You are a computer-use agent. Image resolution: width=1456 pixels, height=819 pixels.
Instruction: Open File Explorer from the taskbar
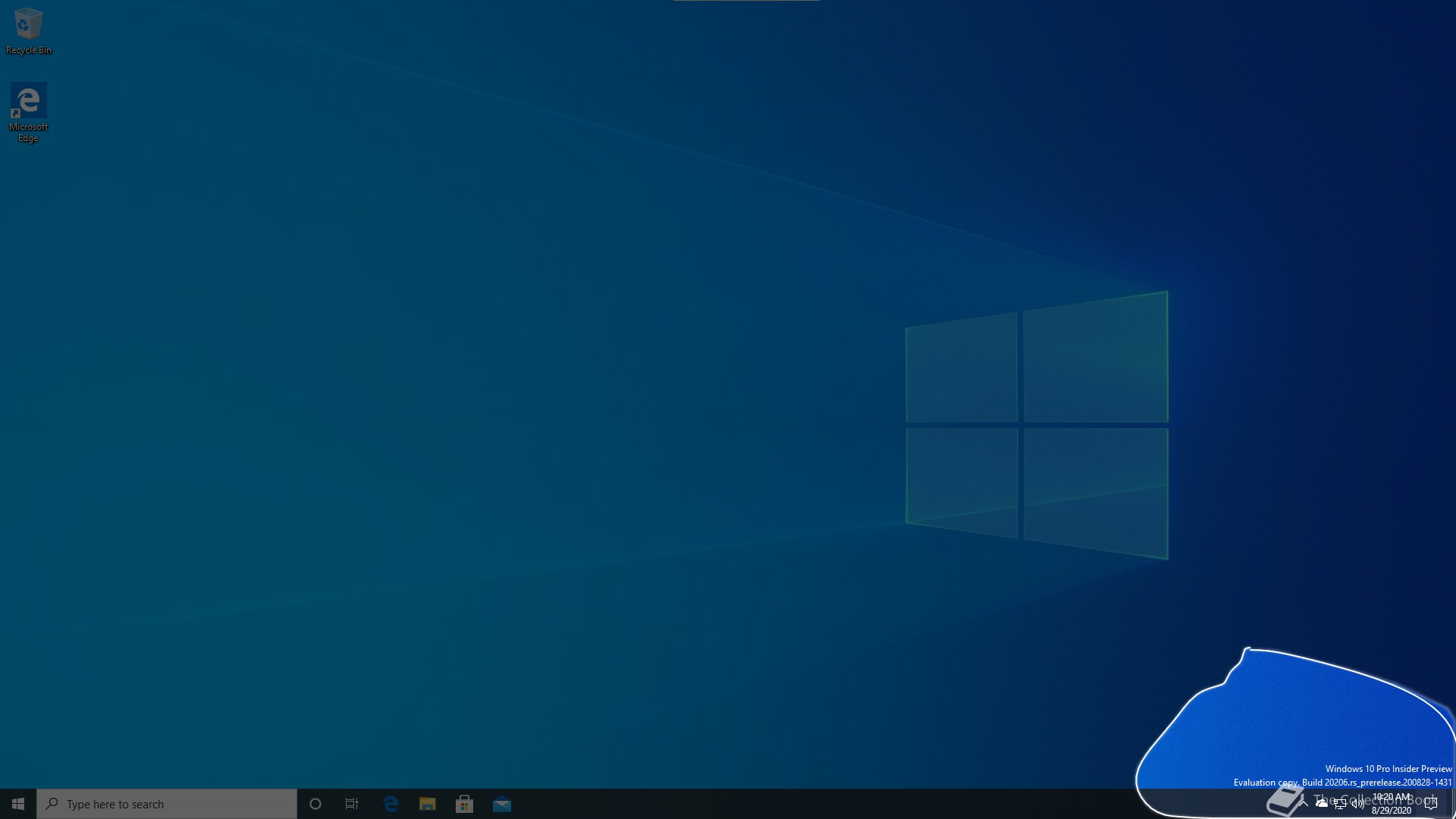[428, 804]
